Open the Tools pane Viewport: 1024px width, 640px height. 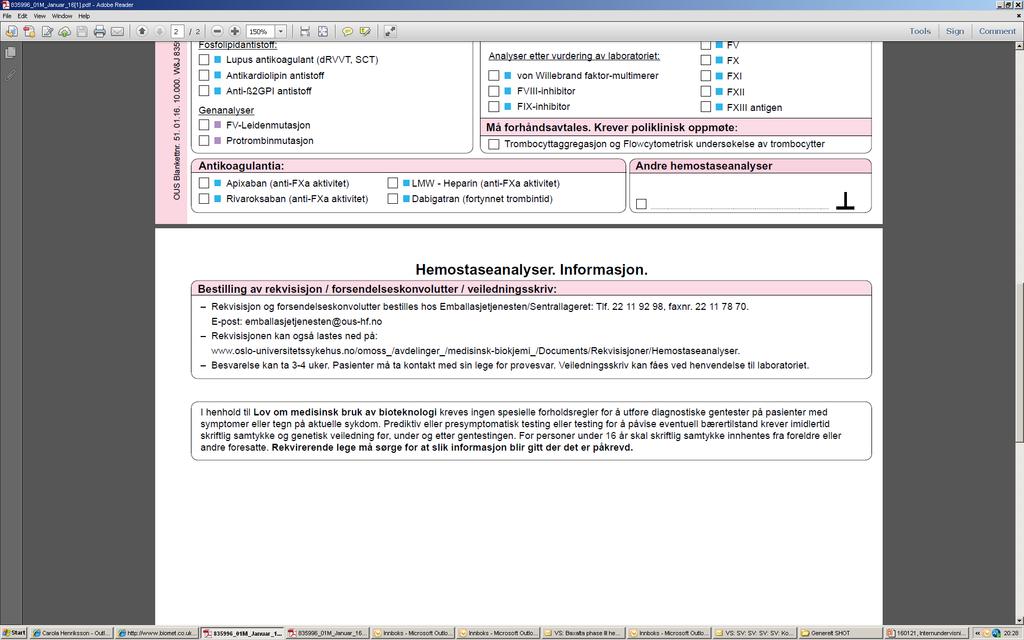coord(920,31)
